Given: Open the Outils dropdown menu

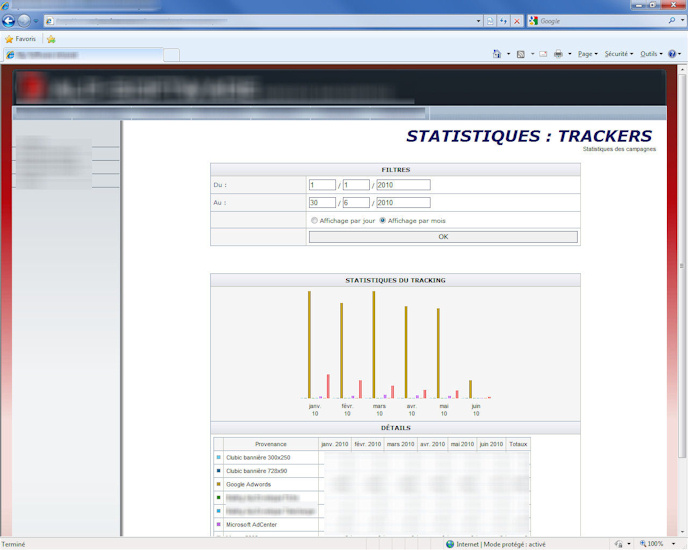Looking at the screenshot, I should (650, 54).
